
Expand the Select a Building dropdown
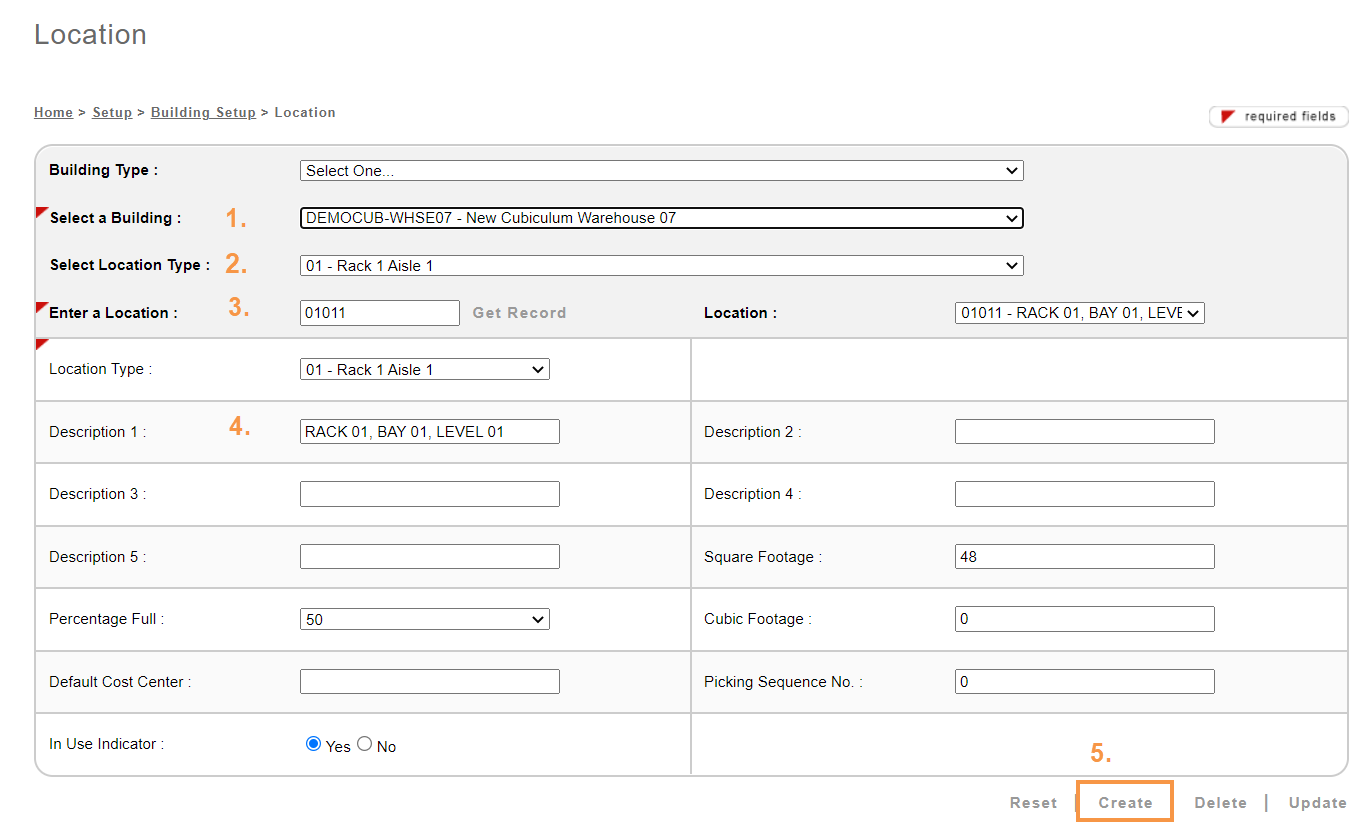(661, 218)
